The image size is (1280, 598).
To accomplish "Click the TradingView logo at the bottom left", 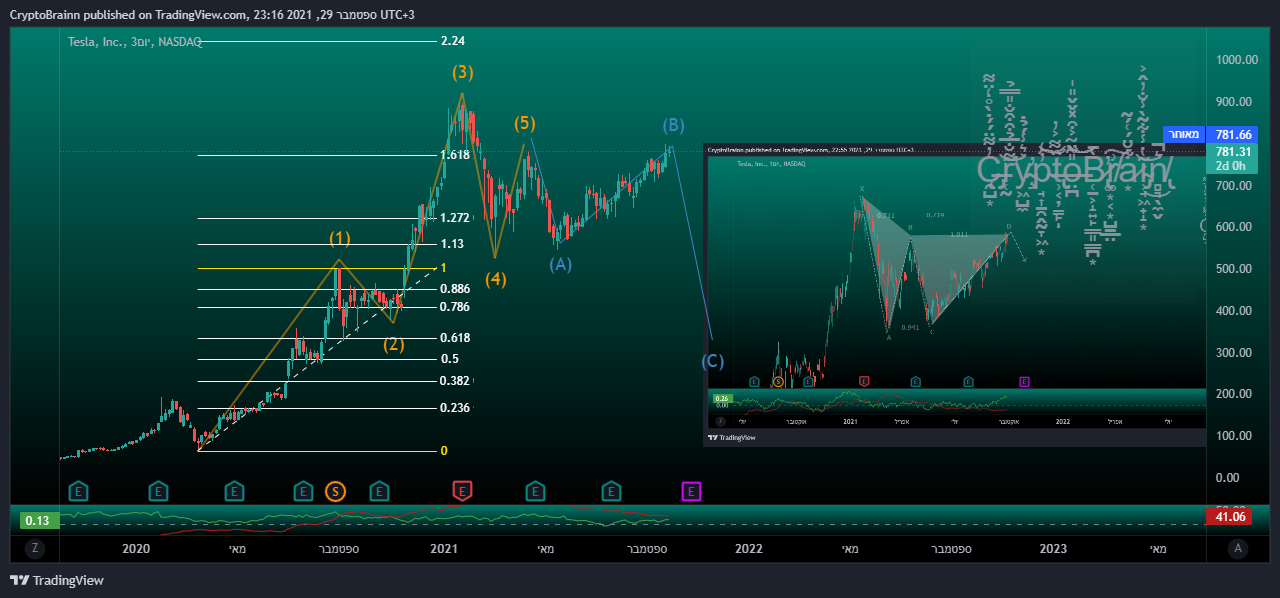I will (57, 580).
